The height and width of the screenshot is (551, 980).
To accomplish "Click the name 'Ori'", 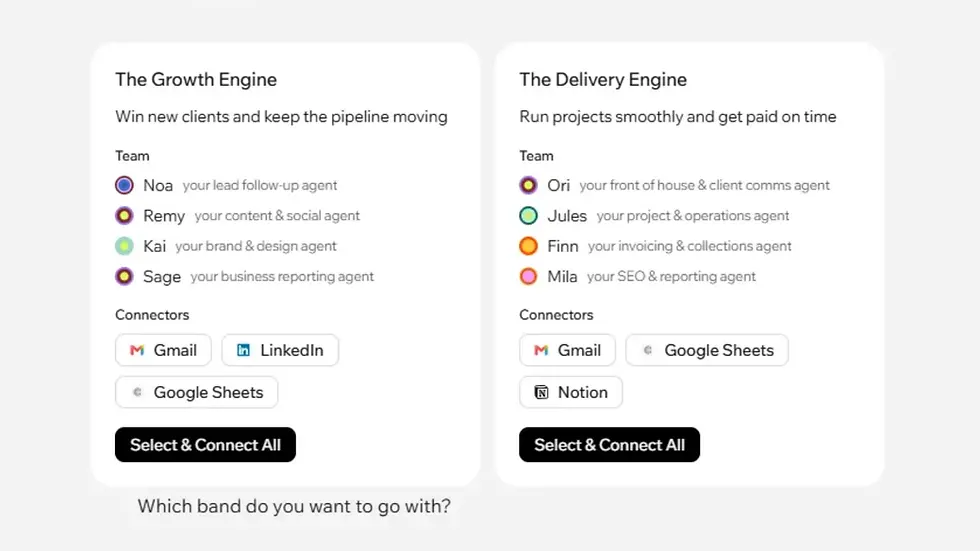I will pyautogui.click(x=559, y=186).
